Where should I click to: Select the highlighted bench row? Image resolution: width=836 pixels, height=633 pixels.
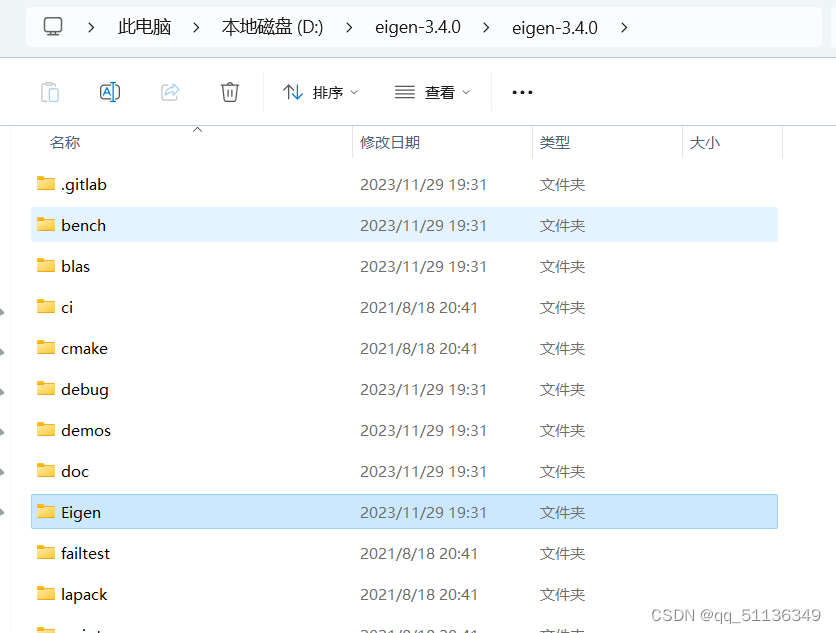click(x=300, y=225)
